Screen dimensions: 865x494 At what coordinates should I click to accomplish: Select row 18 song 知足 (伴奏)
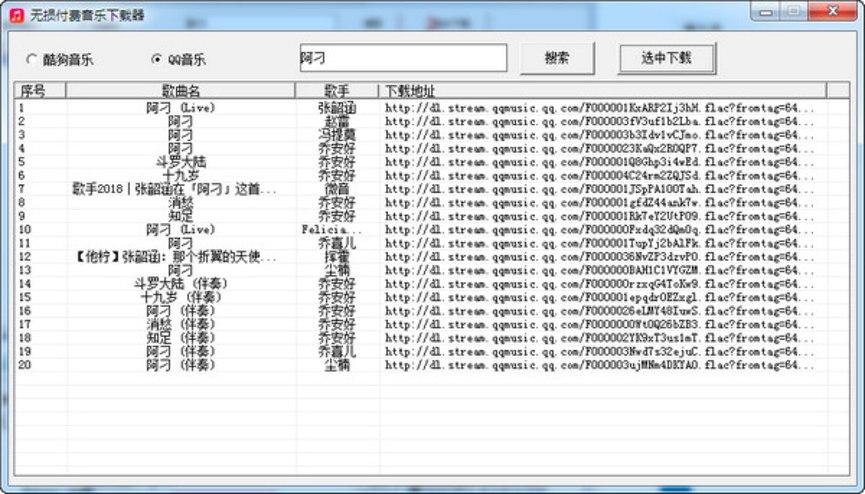(x=180, y=338)
